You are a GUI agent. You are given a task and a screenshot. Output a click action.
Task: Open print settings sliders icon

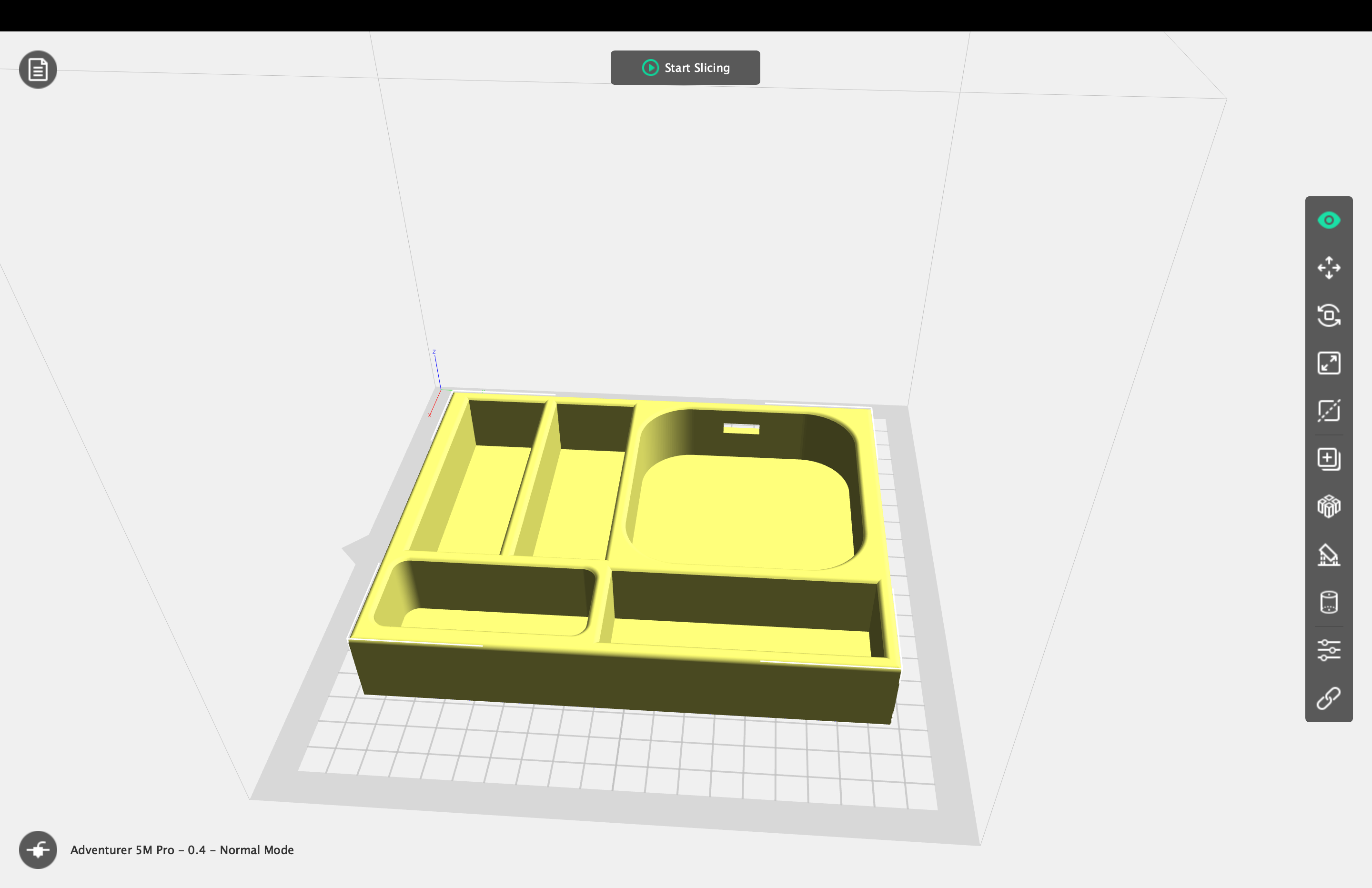(1329, 650)
